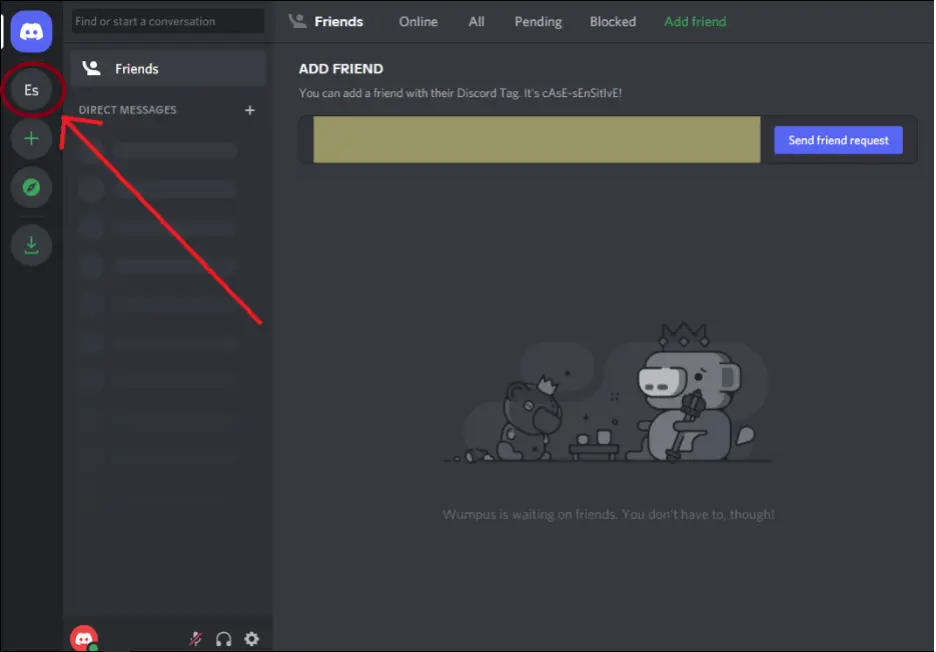View the Blocked tab
Image resolution: width=936 pixels, height=652 pixels.
pyautogui.click(x=613, y=21)
